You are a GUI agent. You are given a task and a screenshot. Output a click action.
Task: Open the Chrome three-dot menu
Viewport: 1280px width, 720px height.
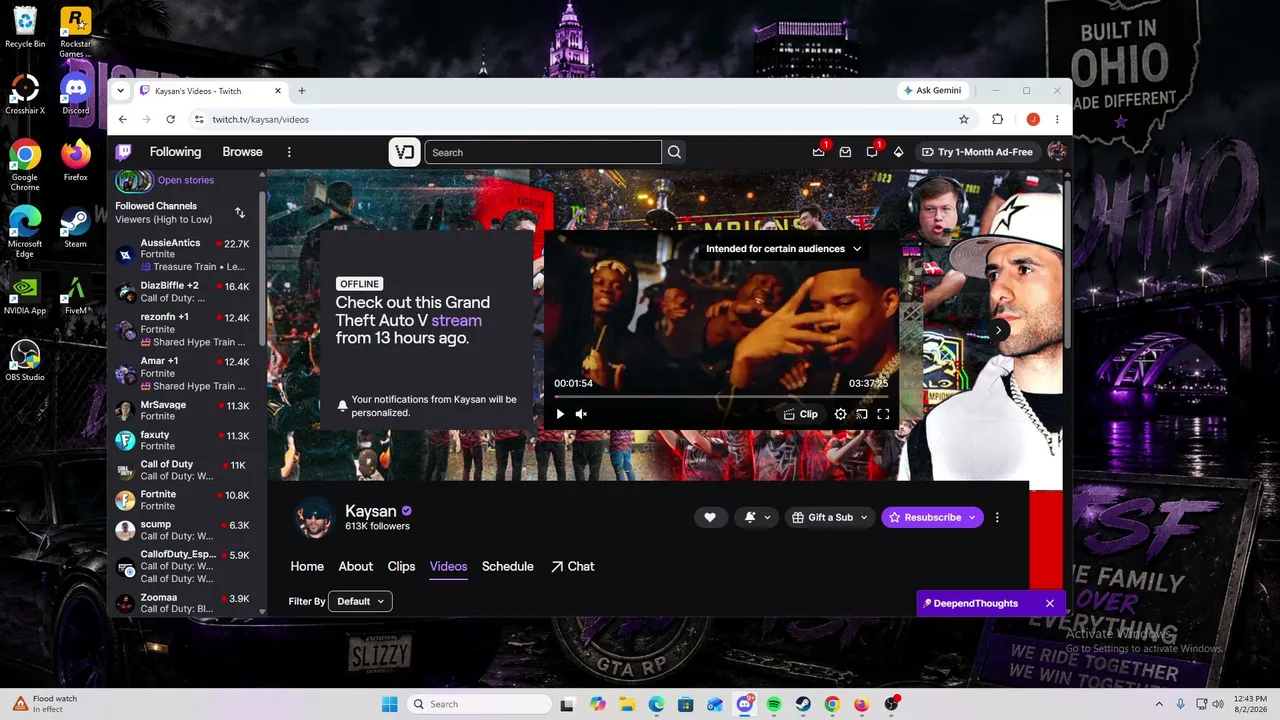pos(1057,119)
